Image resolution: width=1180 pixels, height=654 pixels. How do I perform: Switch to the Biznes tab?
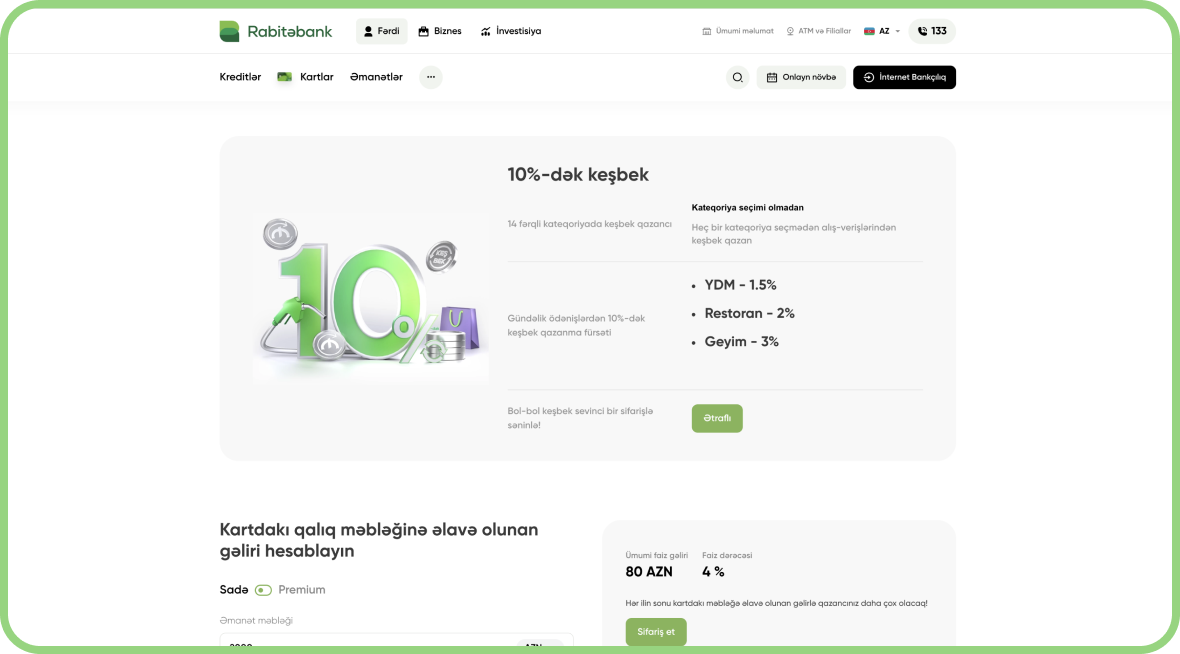click(440, 31)
